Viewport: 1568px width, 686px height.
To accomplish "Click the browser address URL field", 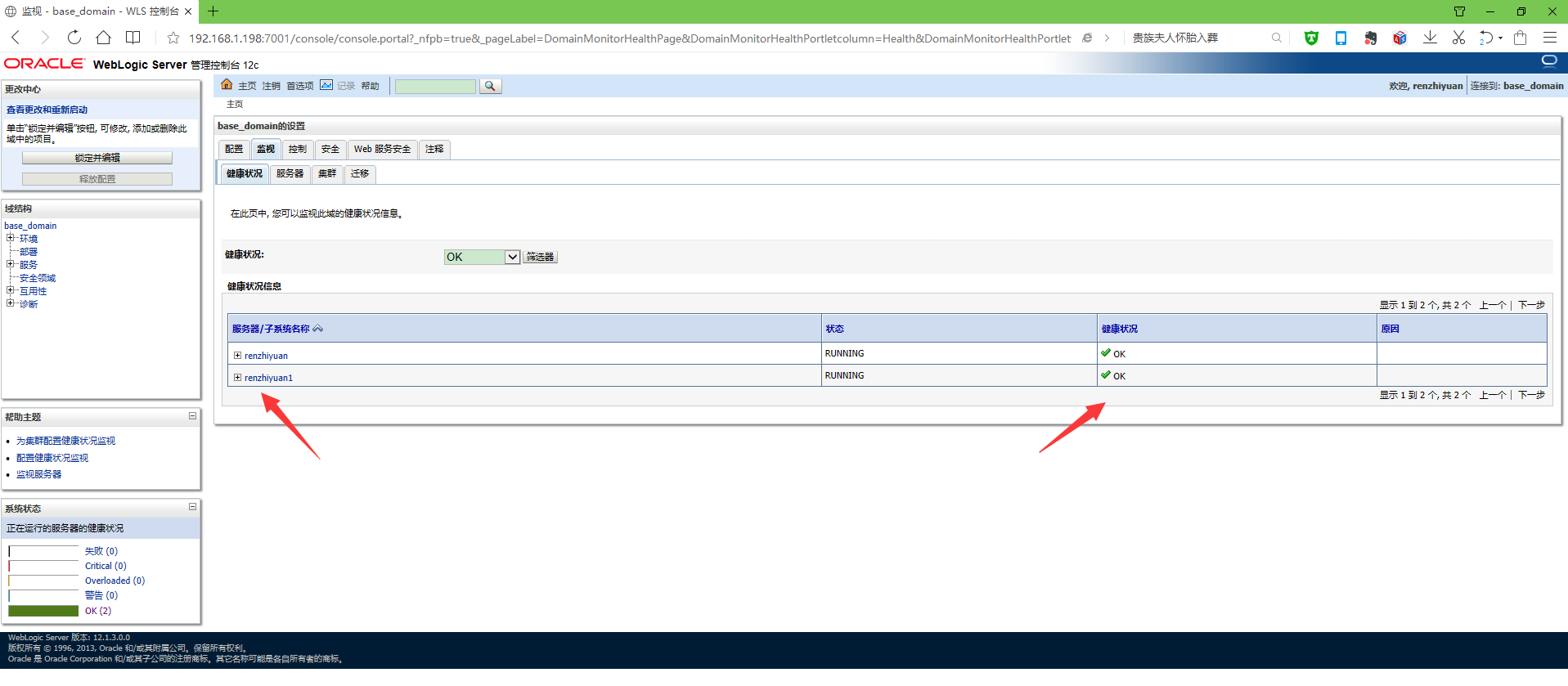I will 630,38.
